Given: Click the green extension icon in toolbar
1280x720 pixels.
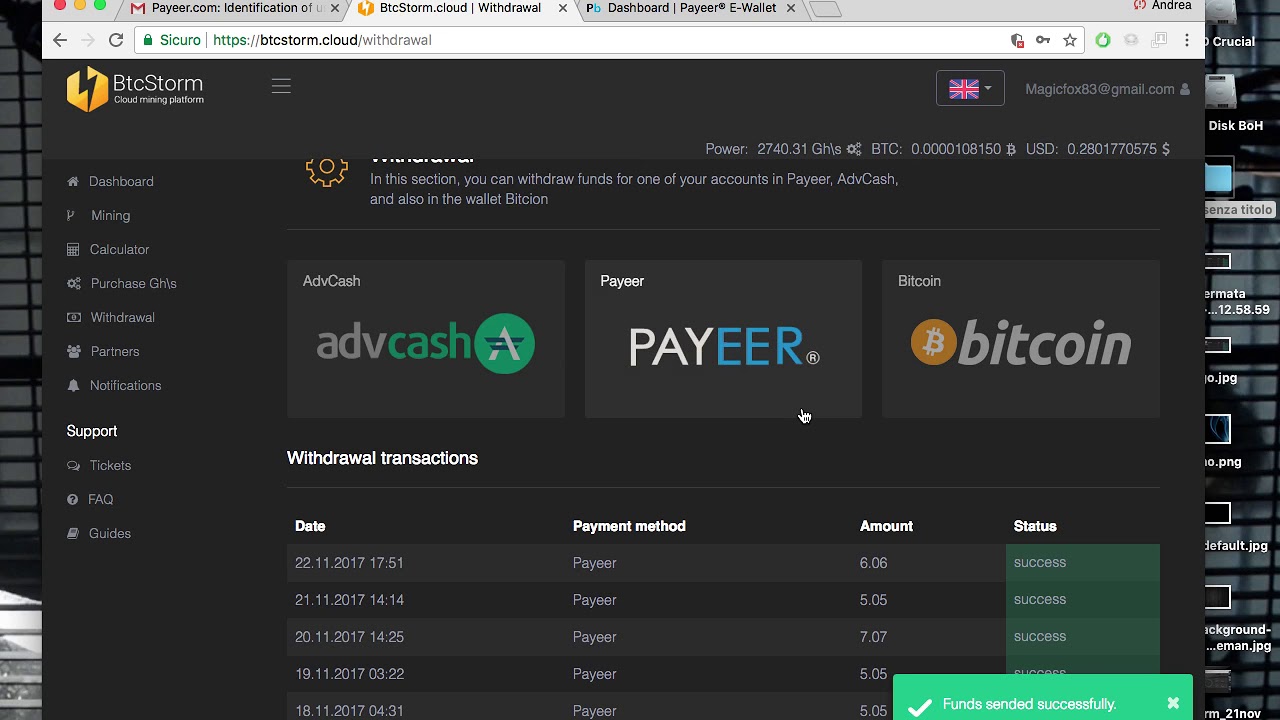Looking at the screenshot, I should [1103, 40].
